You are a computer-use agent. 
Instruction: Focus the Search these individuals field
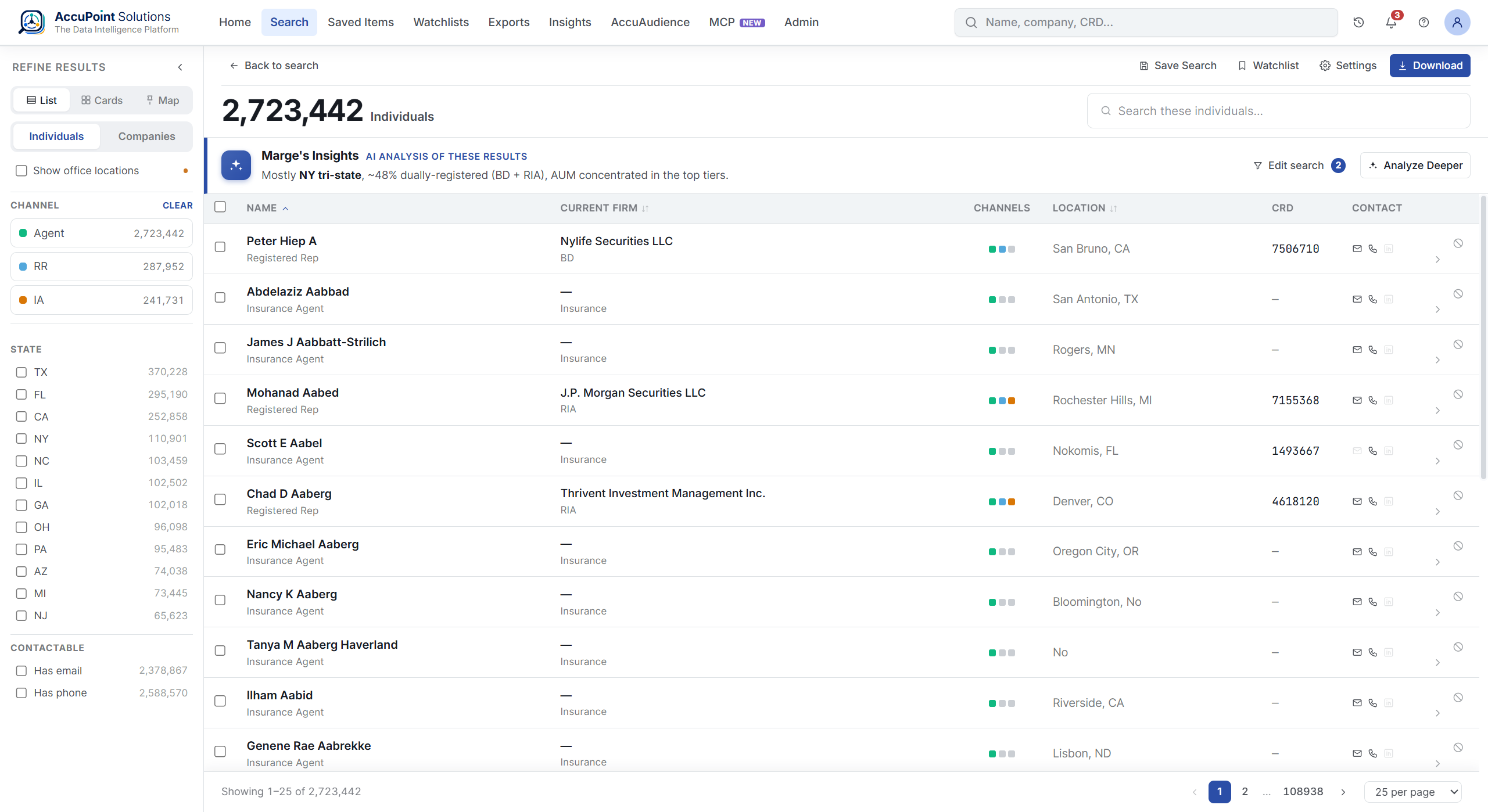1278,111
